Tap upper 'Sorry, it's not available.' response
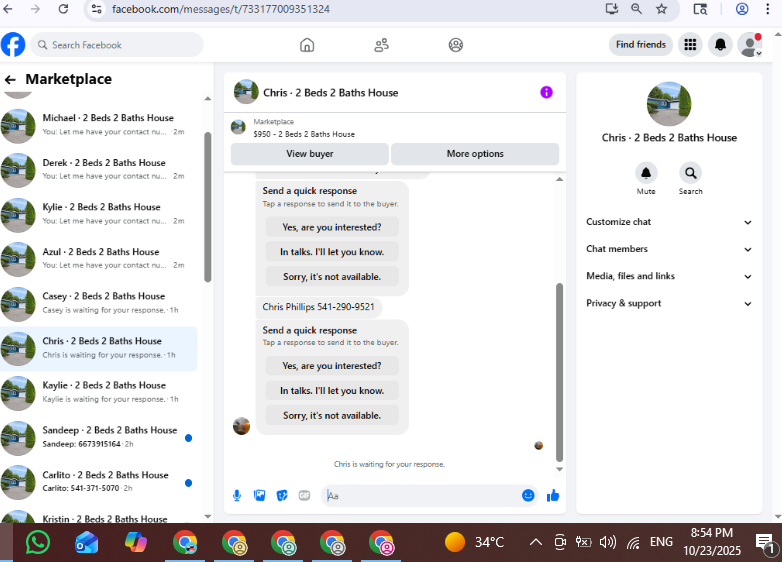The width and height of the screenshot is (782, 562). tap(332, 276)
